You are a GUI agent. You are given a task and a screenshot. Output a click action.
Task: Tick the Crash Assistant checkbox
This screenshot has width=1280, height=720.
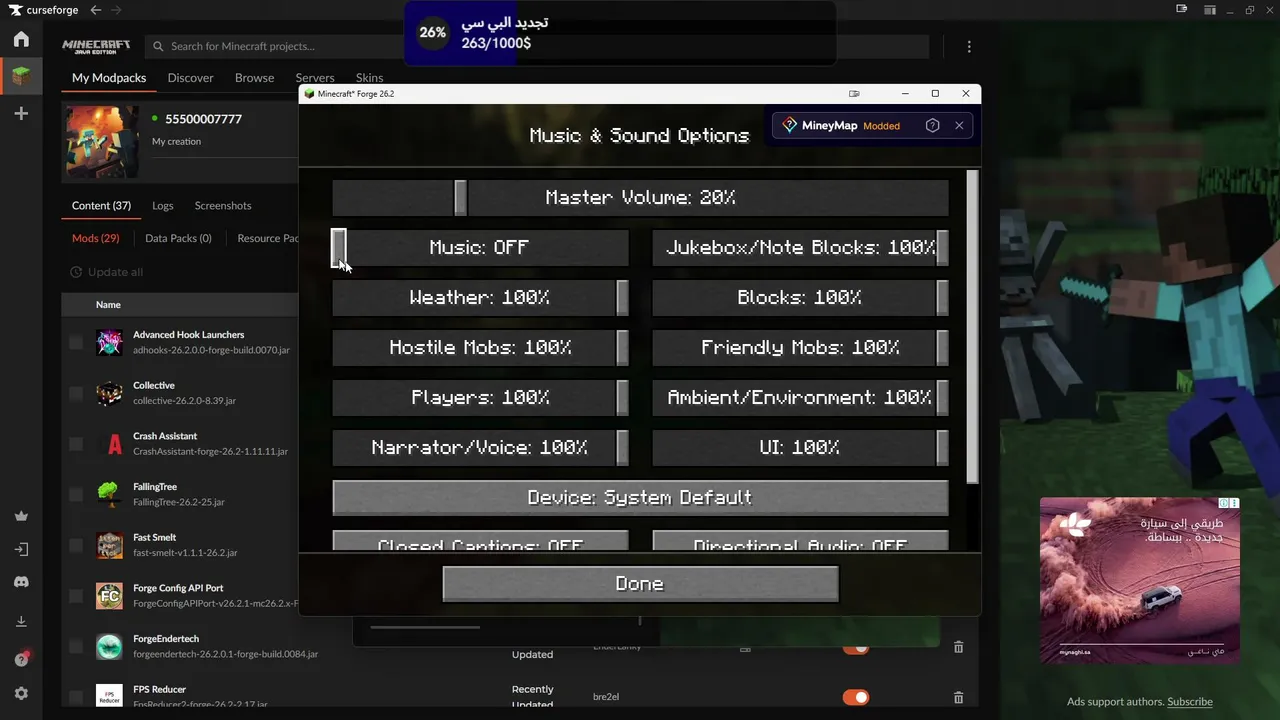click(x=76, y=444)
